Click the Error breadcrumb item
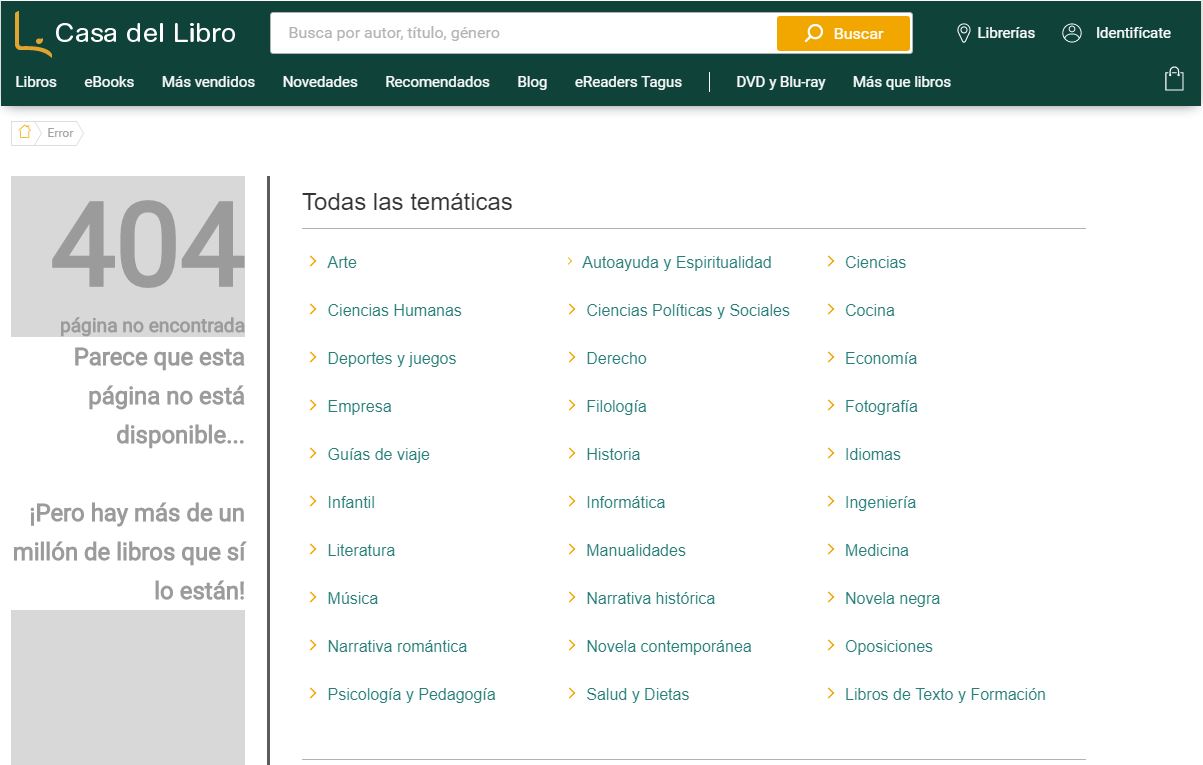 60,133
